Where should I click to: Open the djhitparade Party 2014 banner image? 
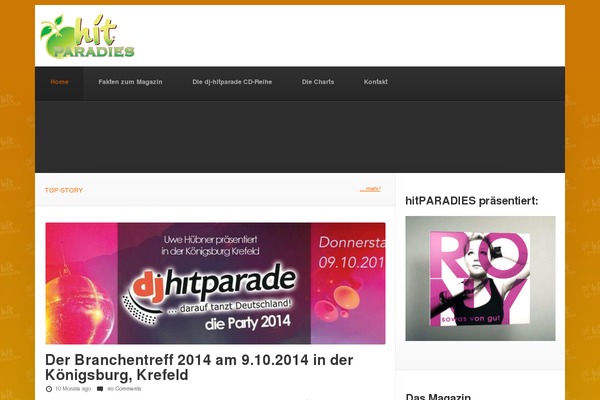point(215,283)
